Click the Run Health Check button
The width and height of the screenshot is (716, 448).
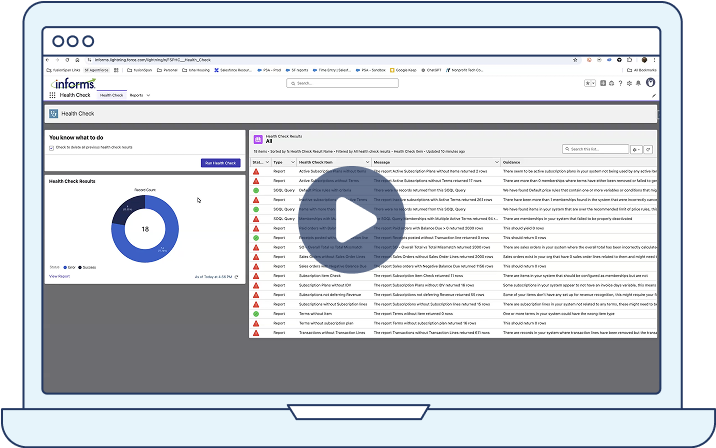click(x=221, y=163)
